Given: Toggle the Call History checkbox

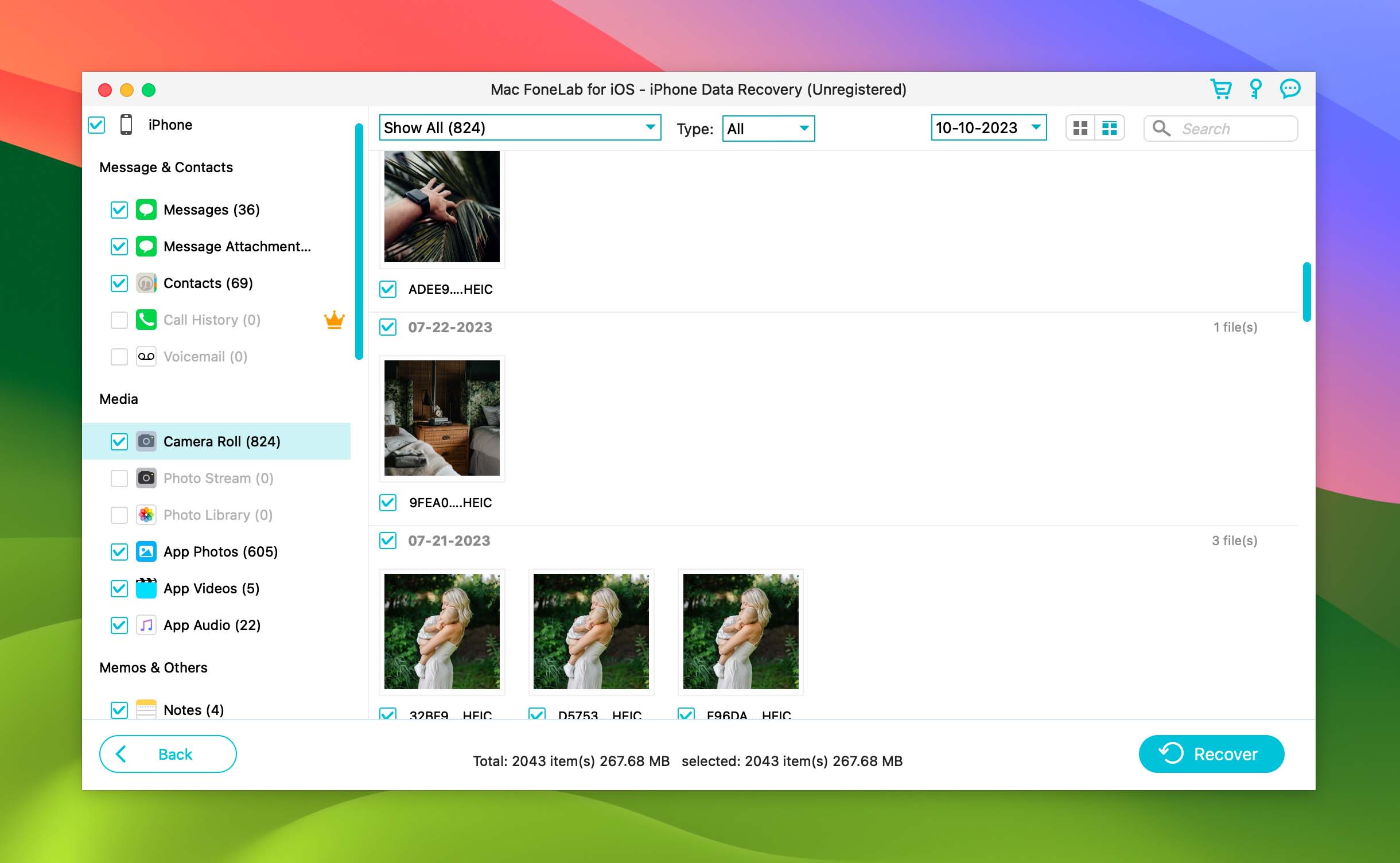Looking at the screenshot, I should [x=119, y=320].
